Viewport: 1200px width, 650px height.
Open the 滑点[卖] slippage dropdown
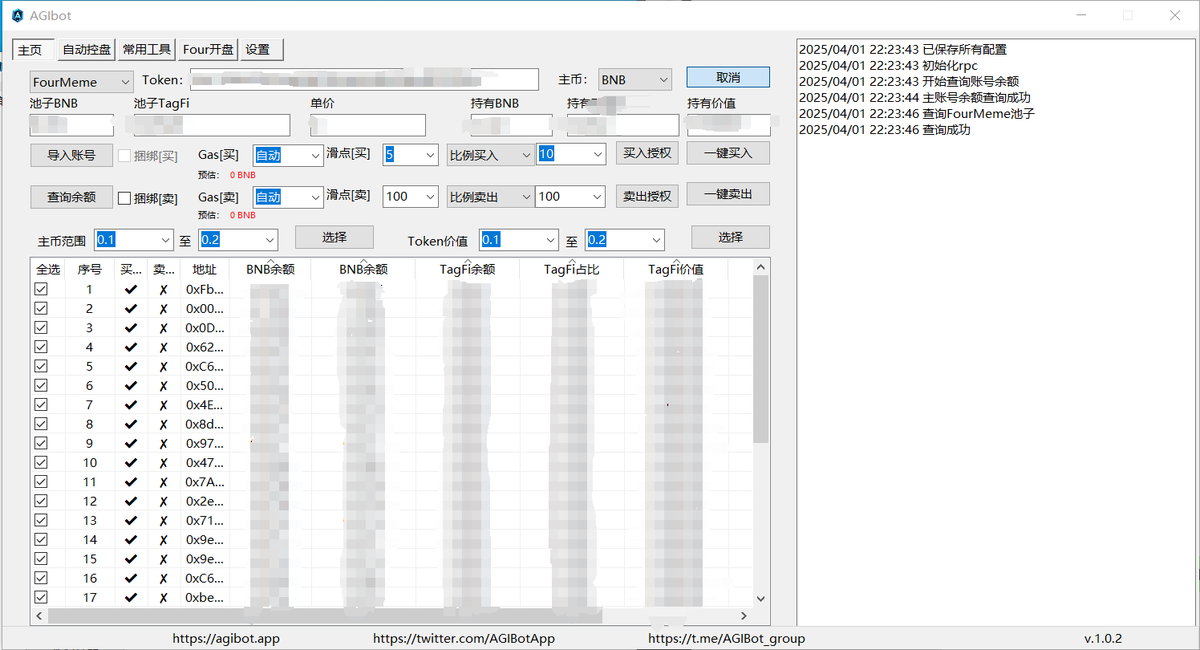click(x=410, y=196)
